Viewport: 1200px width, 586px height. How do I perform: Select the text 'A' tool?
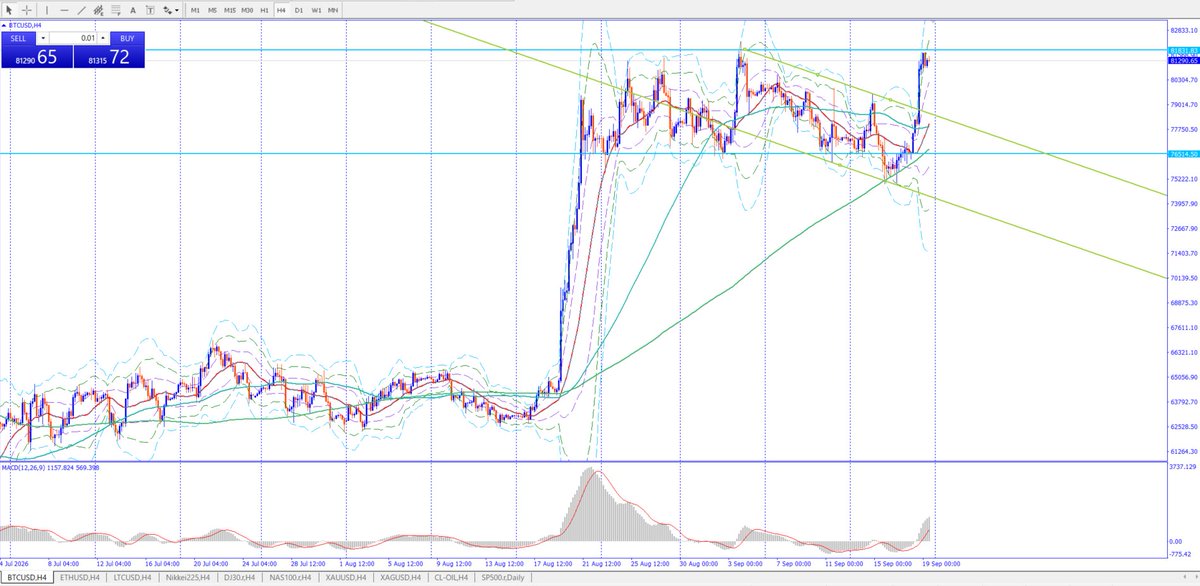tap(133, 10)
